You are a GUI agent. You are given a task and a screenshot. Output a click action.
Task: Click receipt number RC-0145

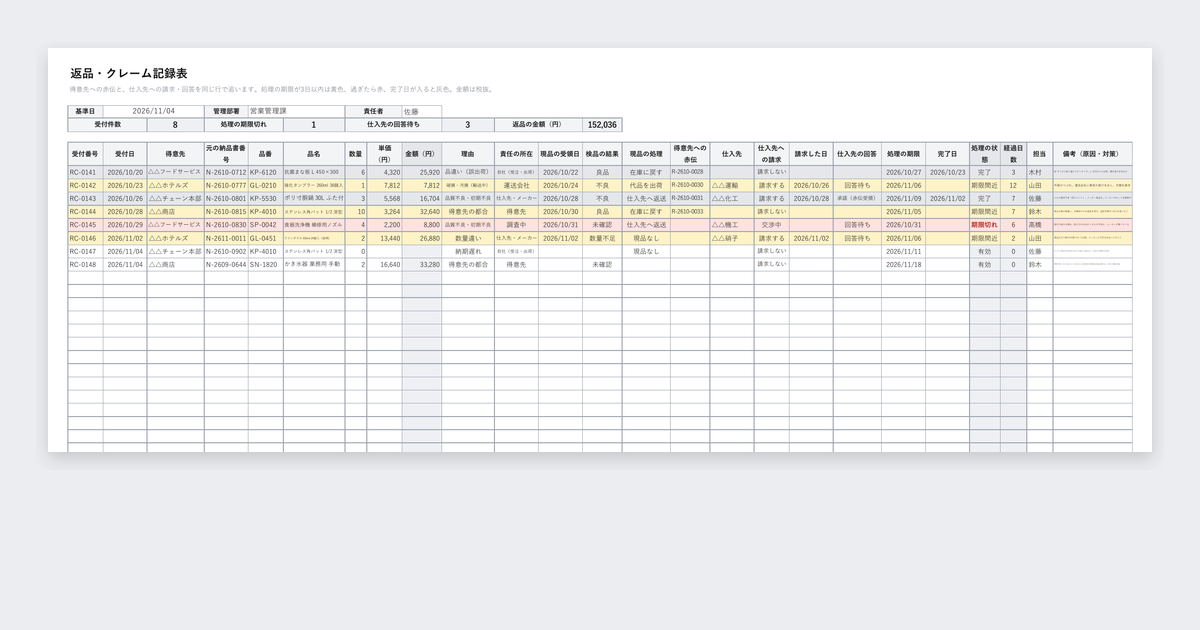(83, 225)
